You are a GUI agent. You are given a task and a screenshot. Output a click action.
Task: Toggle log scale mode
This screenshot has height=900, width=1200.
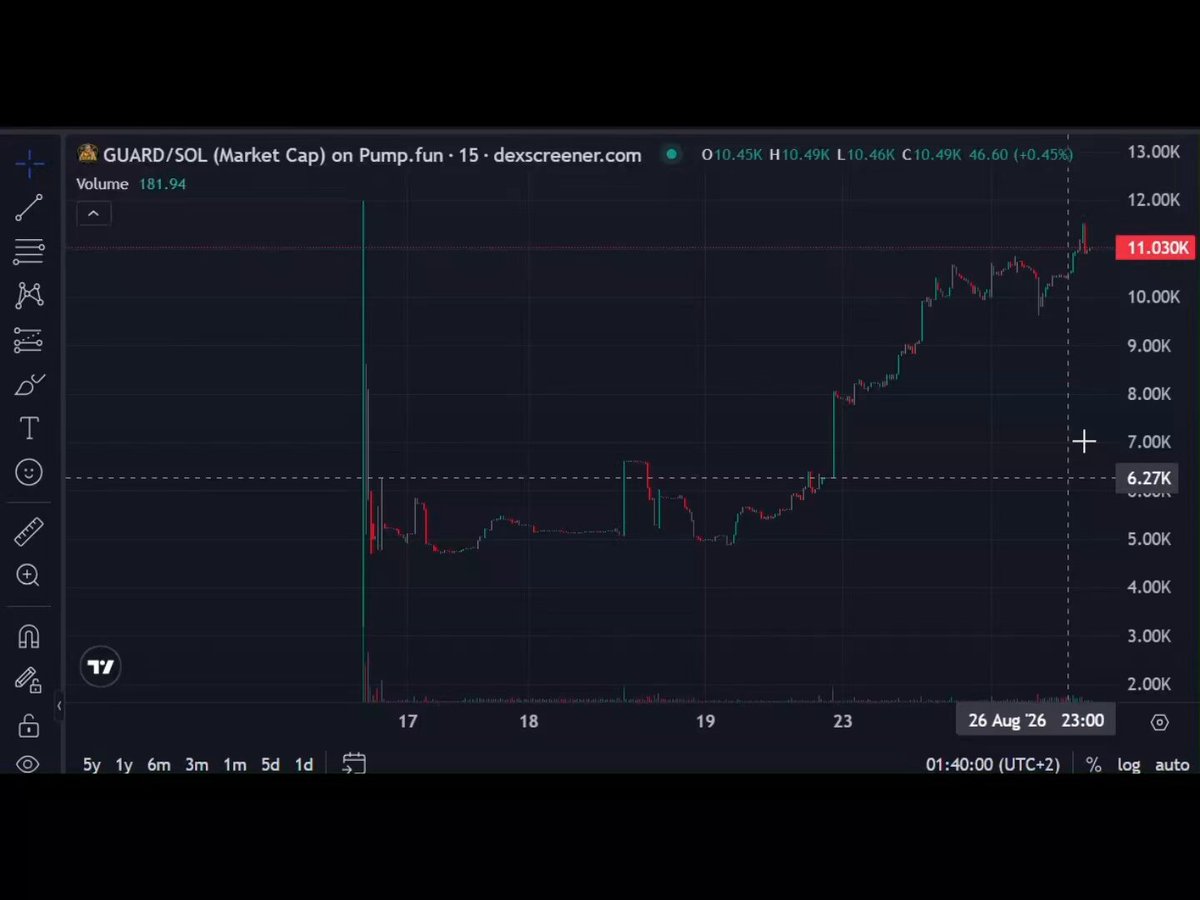[x=1129, y=765]
